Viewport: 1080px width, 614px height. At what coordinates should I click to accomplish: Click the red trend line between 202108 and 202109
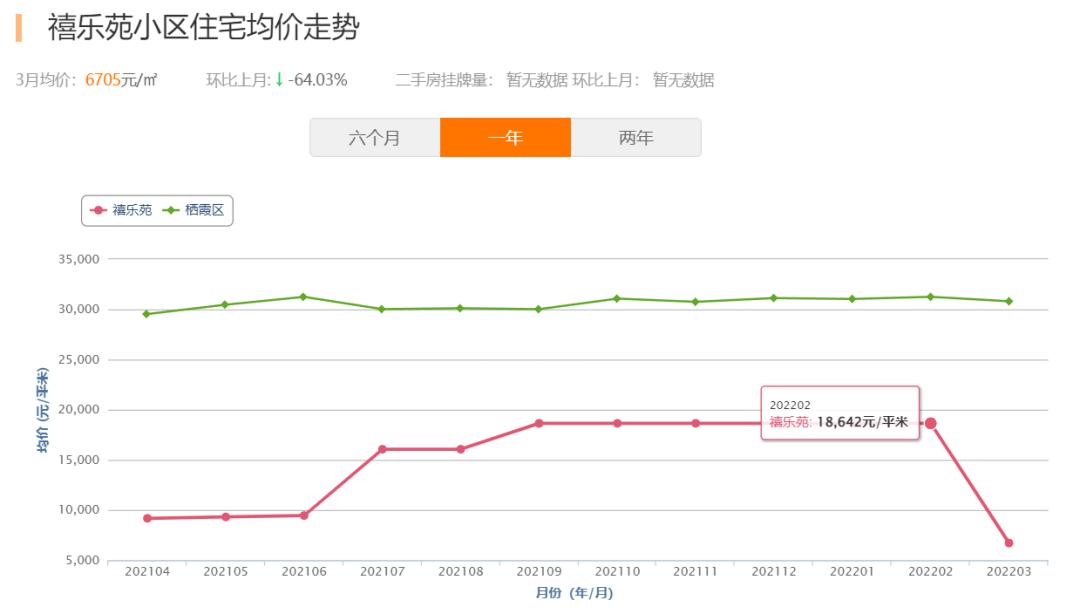pos(500,437)
